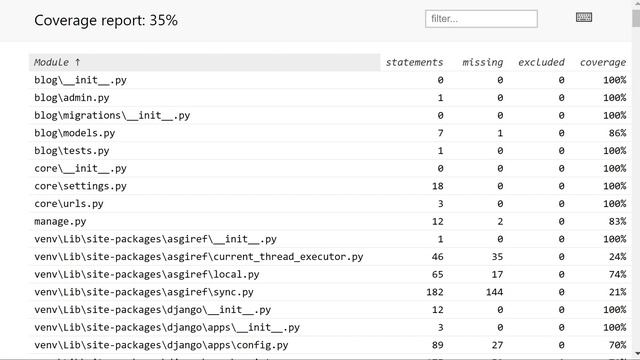
Task: Open core\__init__.py module report
Action: coord(80,168)
